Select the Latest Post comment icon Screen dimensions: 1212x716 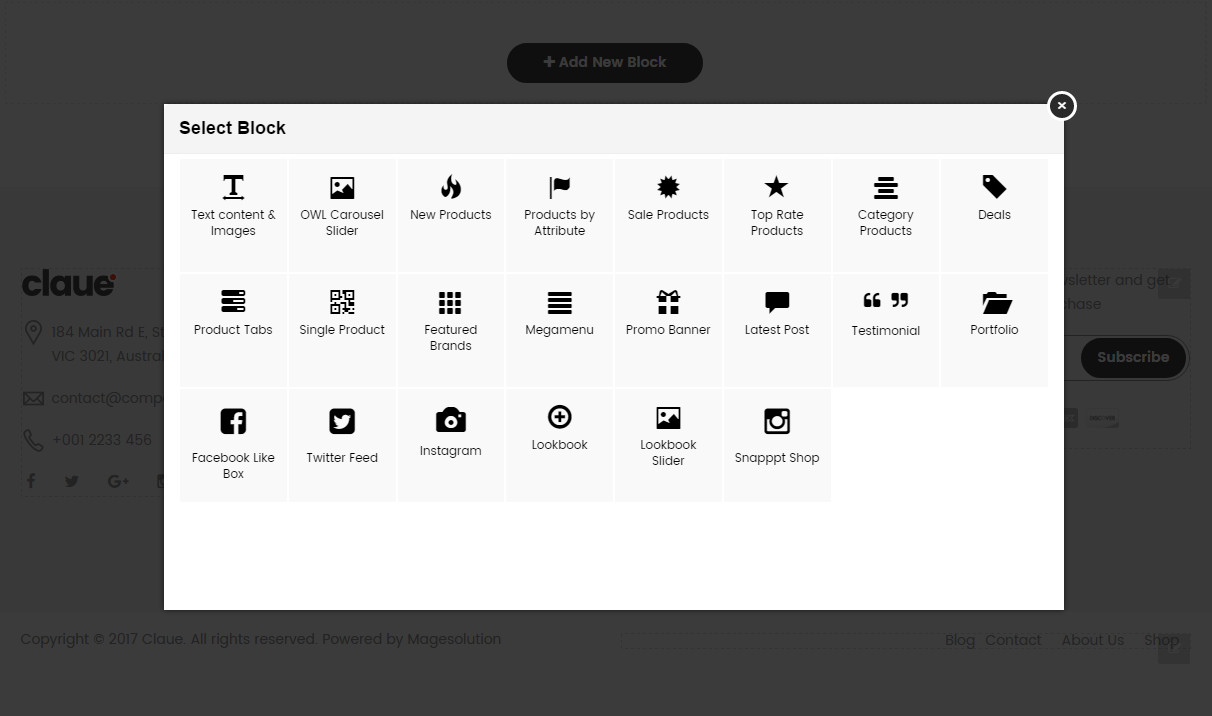tap(777, 302)
